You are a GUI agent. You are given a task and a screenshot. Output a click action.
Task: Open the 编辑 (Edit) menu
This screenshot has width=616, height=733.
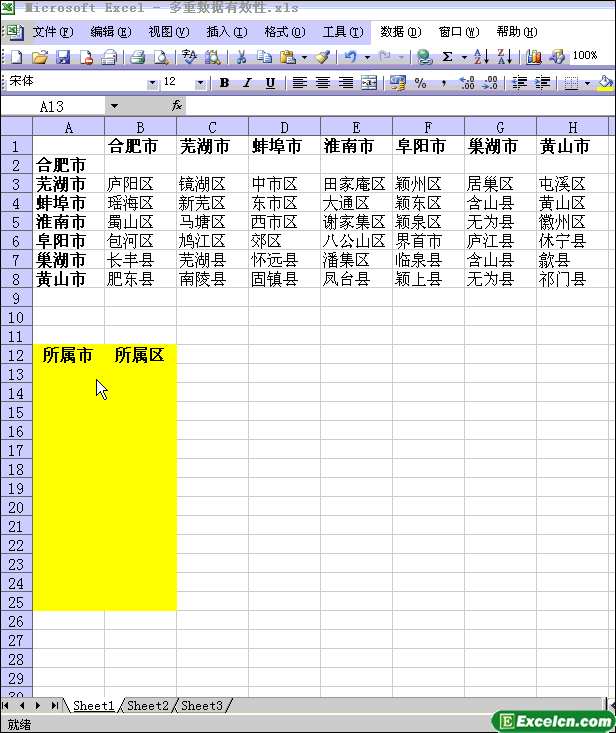point(111,32)
